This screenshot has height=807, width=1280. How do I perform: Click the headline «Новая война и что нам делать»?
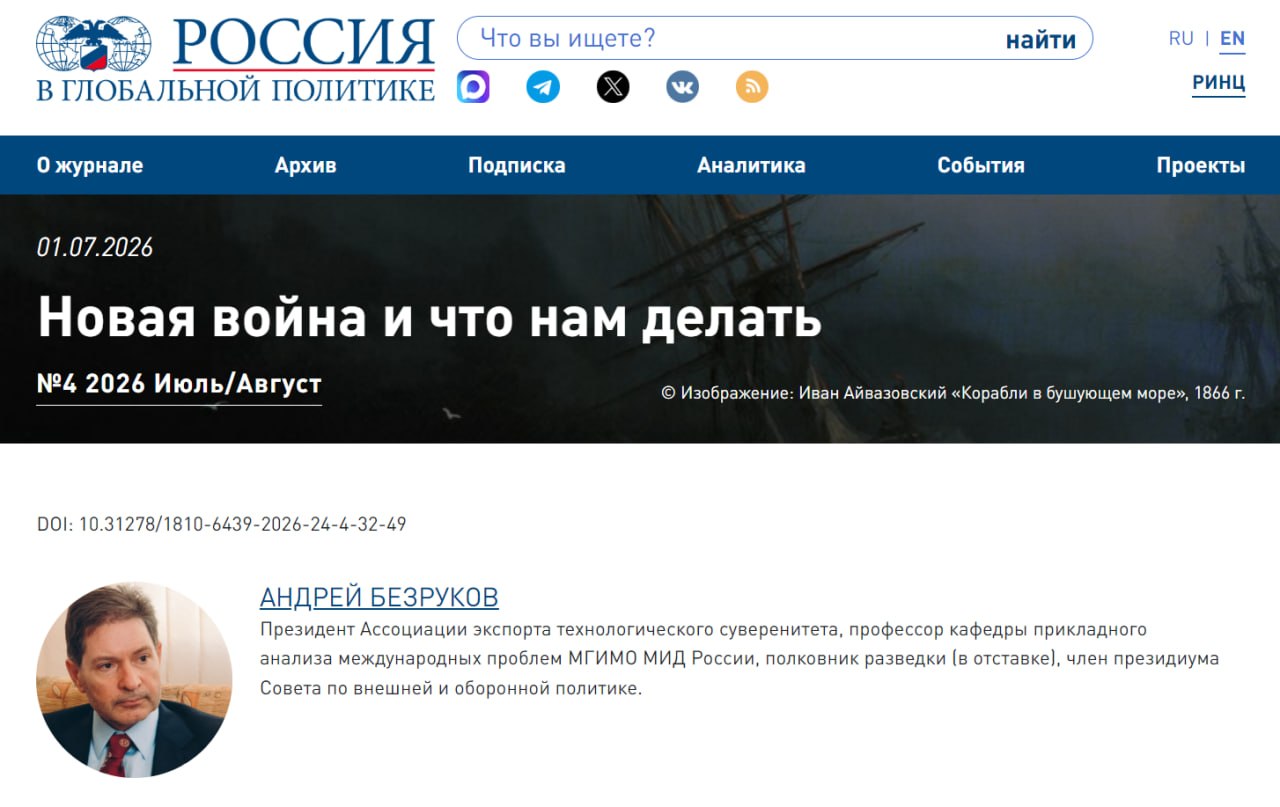(x=429, y=317)
